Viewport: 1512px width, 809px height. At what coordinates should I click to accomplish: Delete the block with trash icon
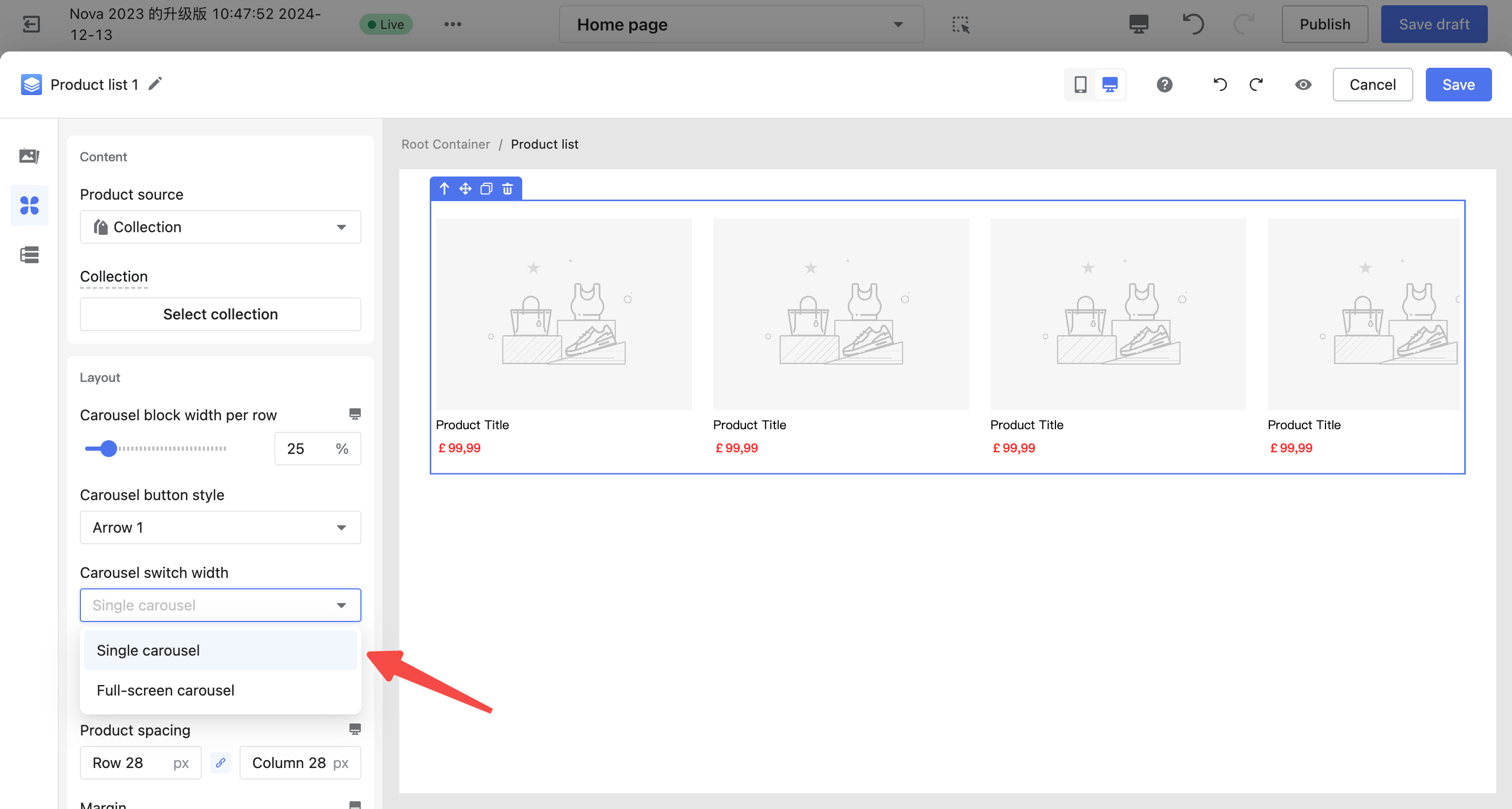tap(508, 189)
